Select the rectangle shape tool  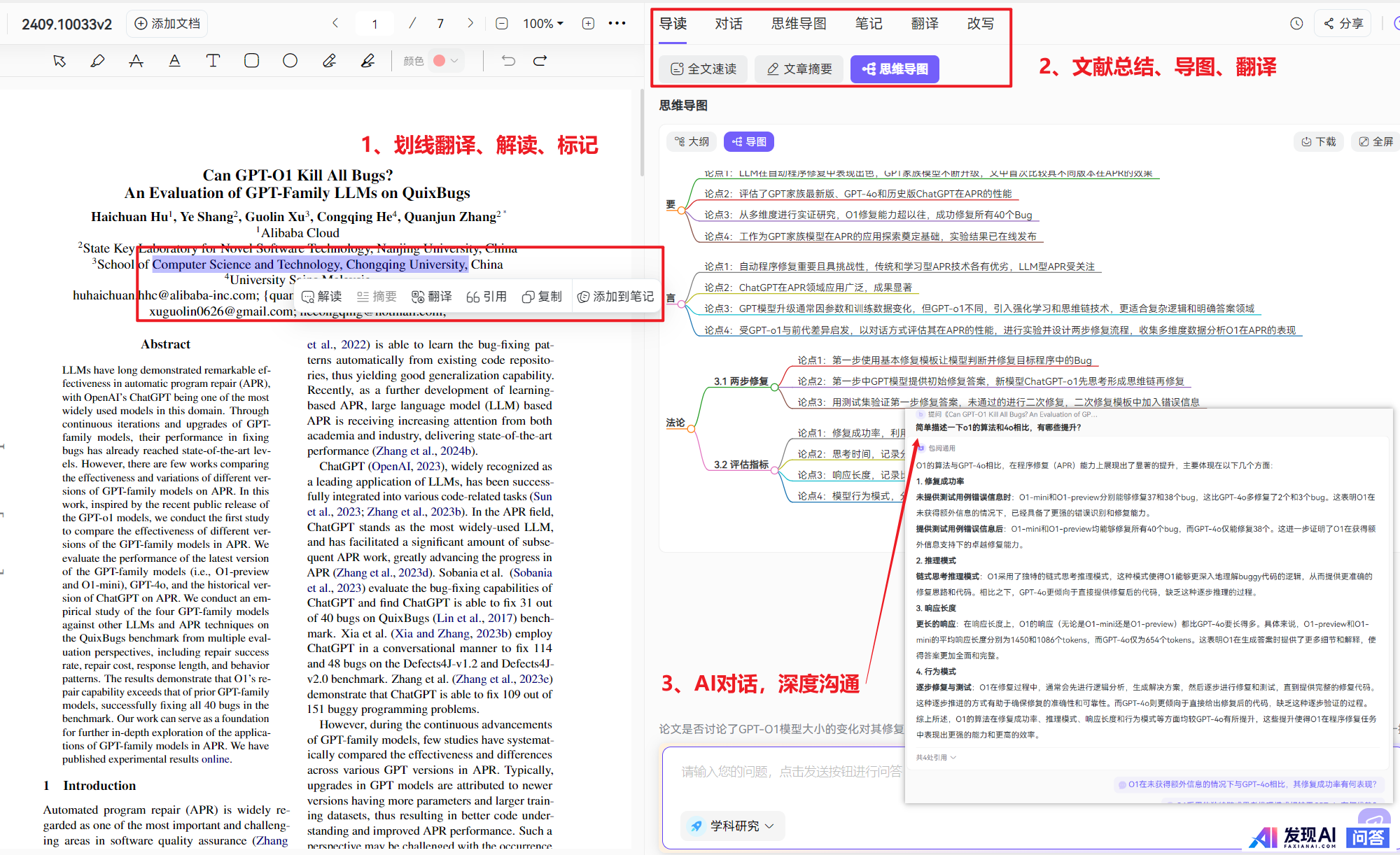(x=251, y=61)
